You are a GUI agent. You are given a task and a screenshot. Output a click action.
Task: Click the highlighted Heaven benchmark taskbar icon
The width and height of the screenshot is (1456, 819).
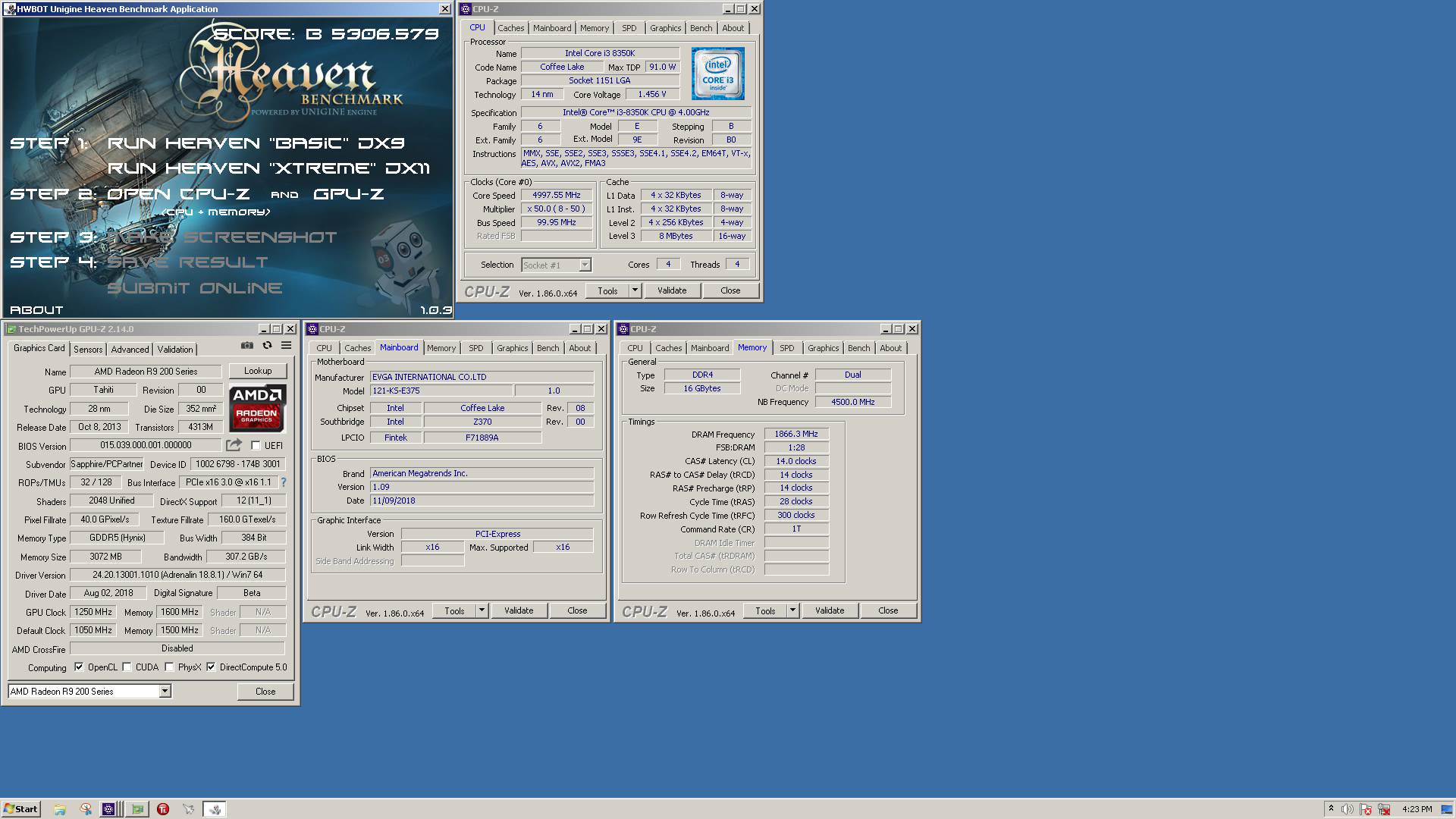pyautogui.click(x=215, y=809)
